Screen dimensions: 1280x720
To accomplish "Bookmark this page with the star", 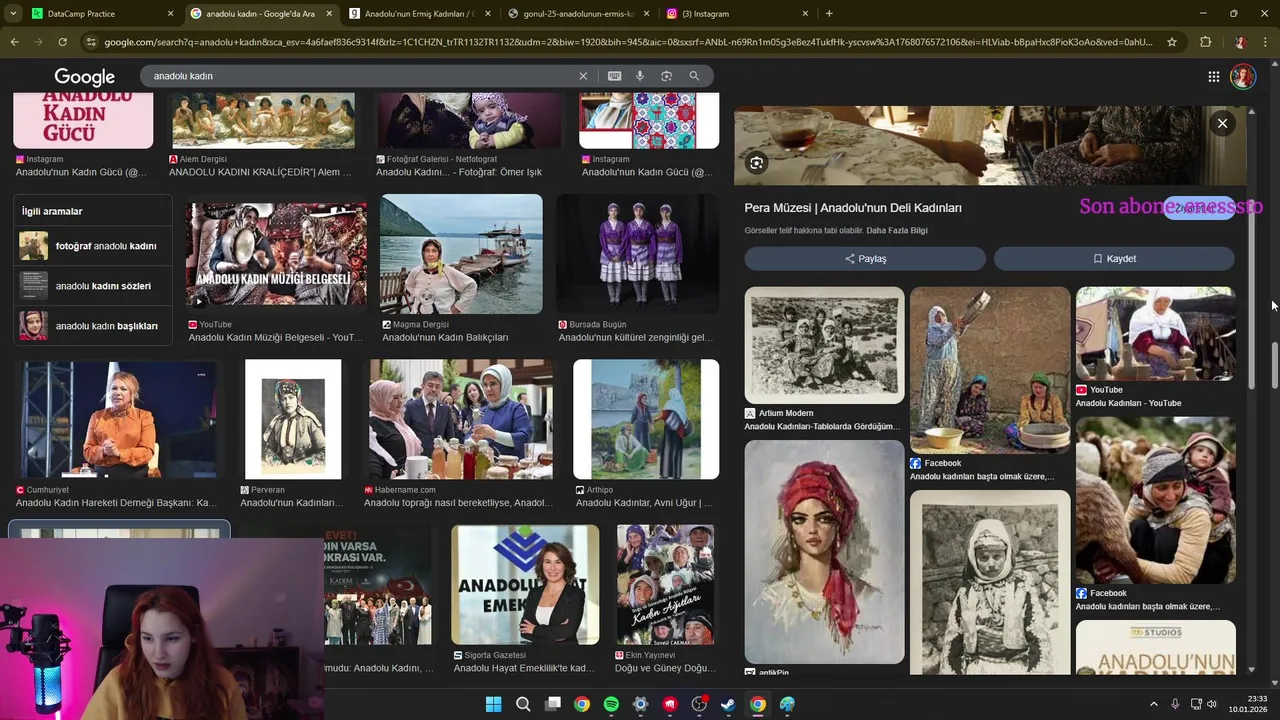I will tap(1172, 42).
